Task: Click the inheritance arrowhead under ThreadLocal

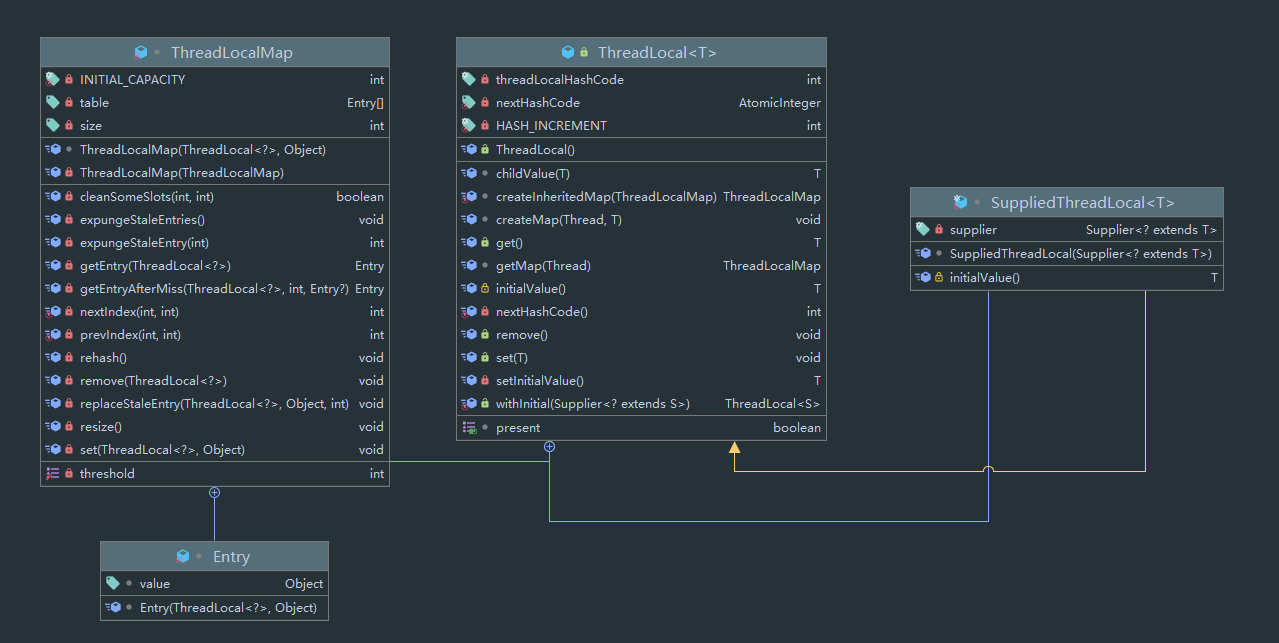Action: click(735, 449)
